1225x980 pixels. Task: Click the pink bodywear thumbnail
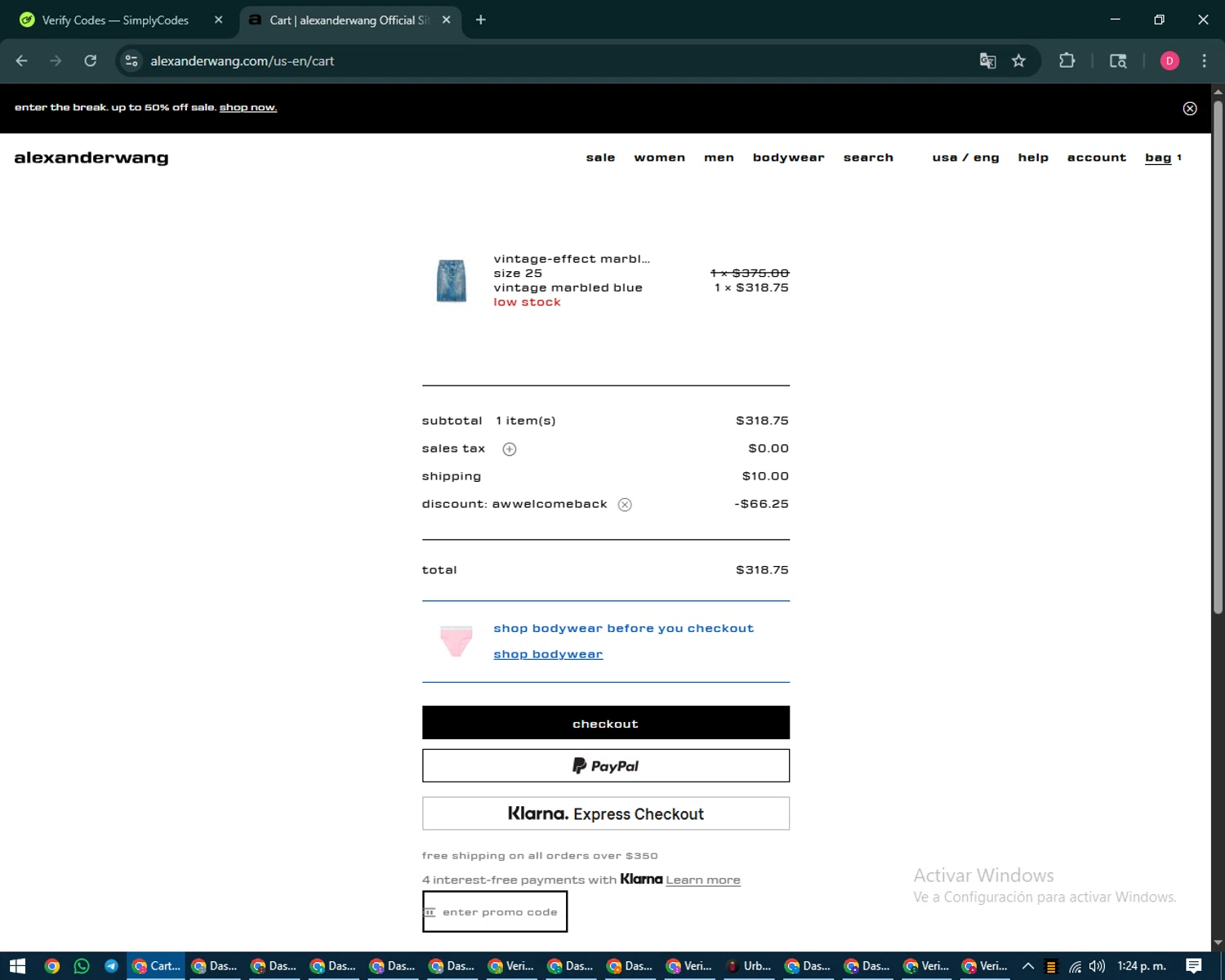point(456,641)
